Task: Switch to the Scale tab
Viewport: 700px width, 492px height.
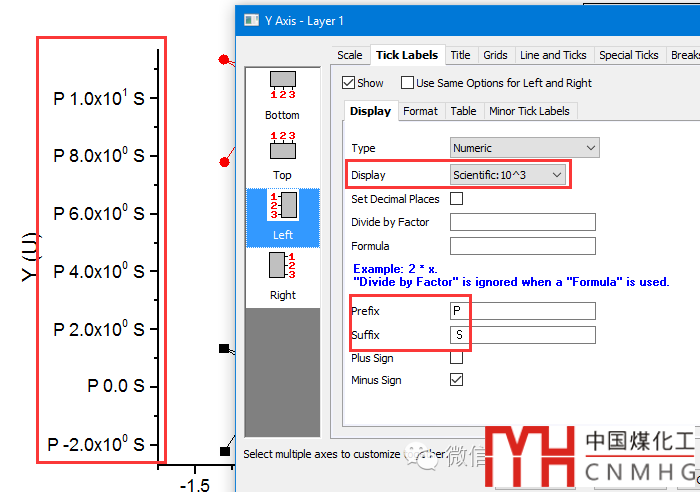Action: click(350, 55)
